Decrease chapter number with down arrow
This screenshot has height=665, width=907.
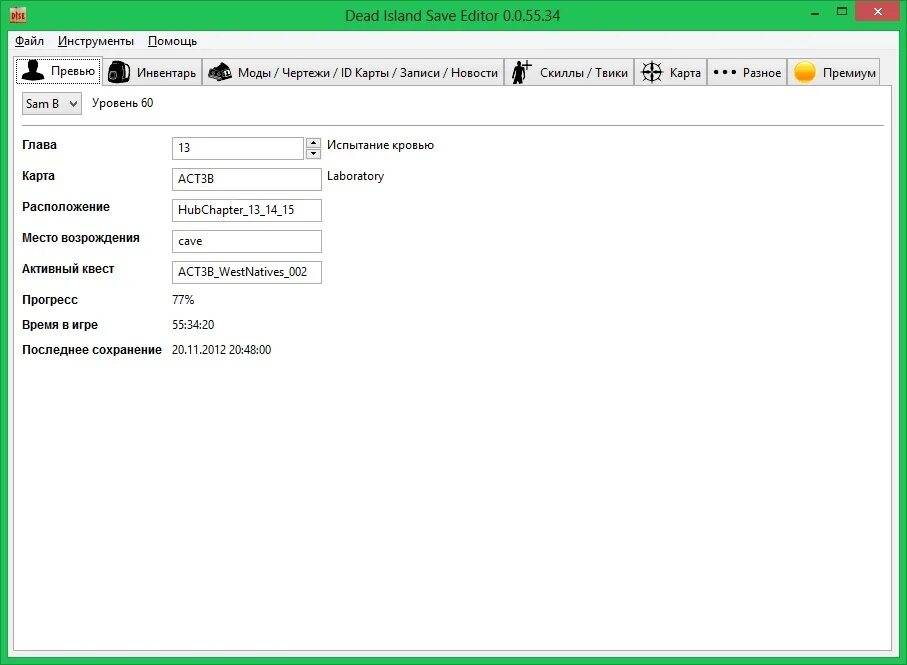pyautogui.click(x=313, y=154)
